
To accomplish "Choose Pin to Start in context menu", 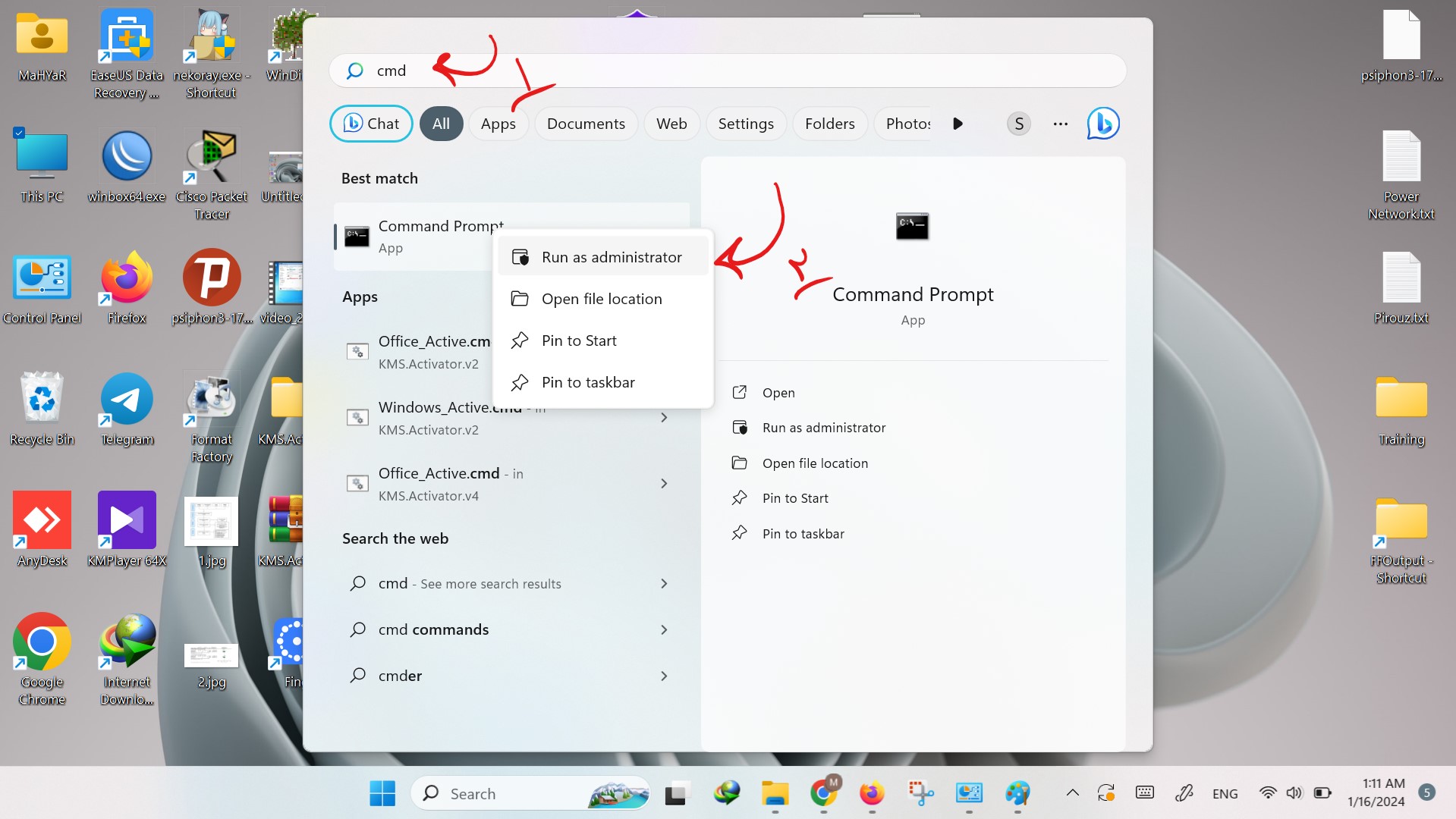I will point(603,340).
